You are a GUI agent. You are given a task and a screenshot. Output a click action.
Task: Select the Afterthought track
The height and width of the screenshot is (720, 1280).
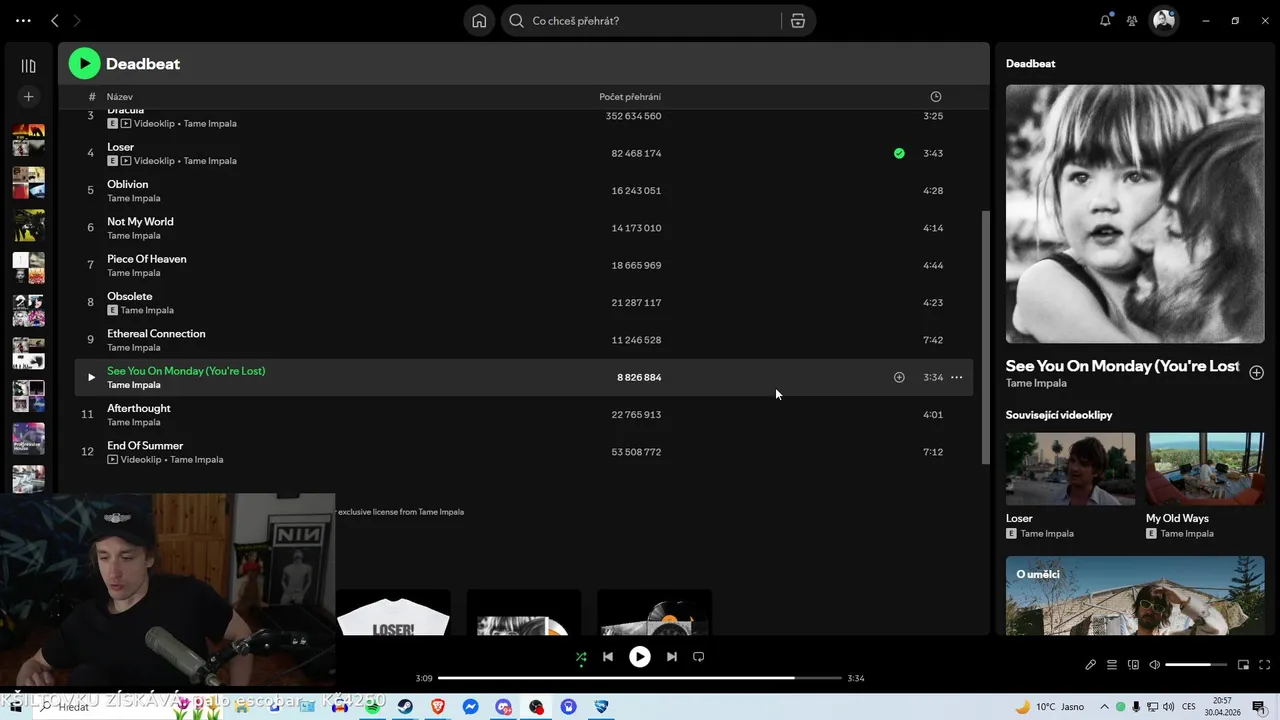(523, 414)
